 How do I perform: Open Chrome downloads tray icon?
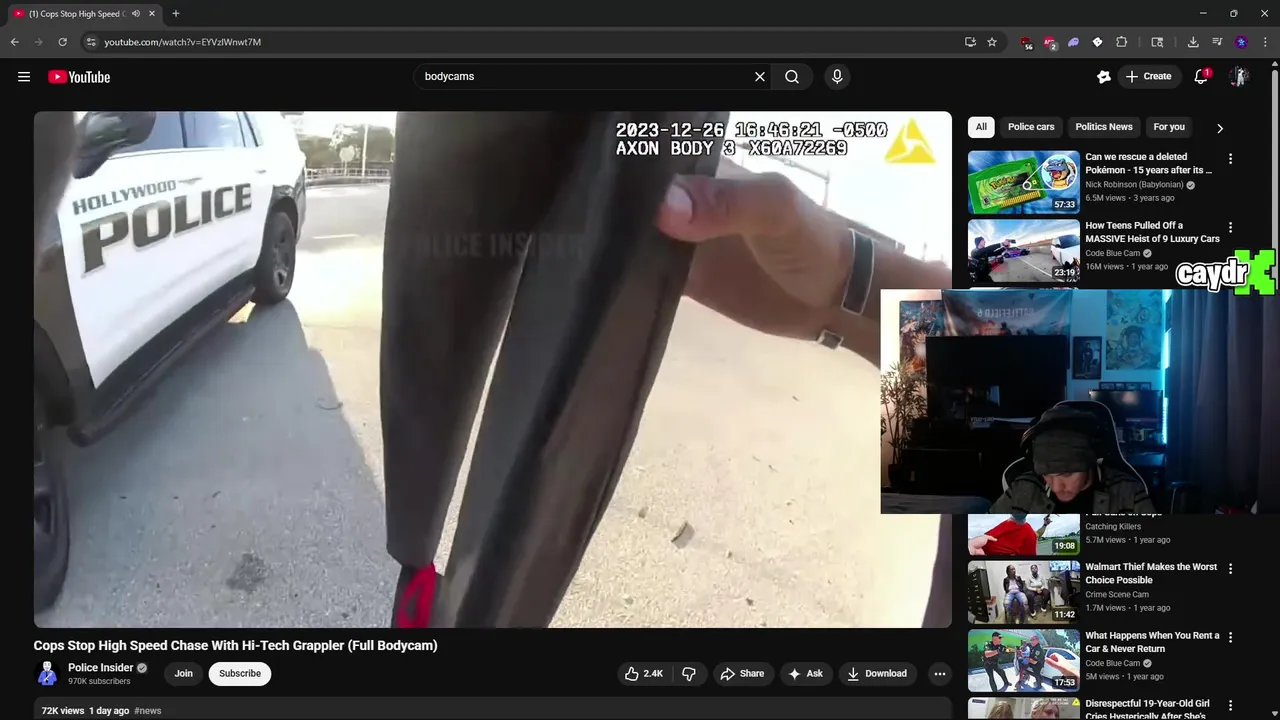click(x=1193, y=42)
